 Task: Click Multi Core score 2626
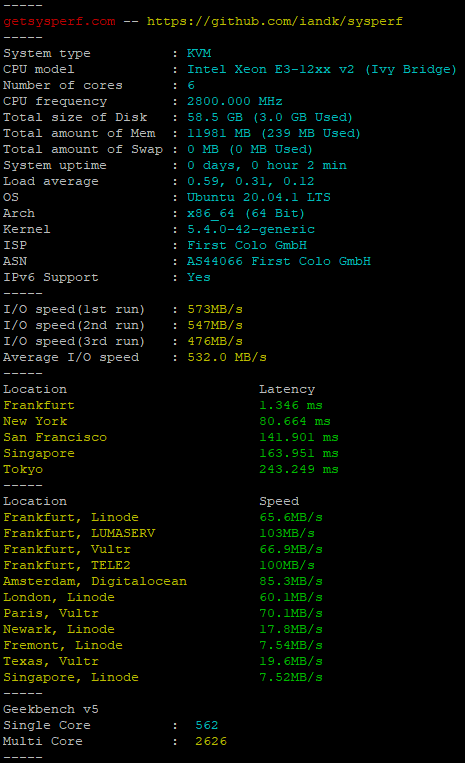(211, 742)
